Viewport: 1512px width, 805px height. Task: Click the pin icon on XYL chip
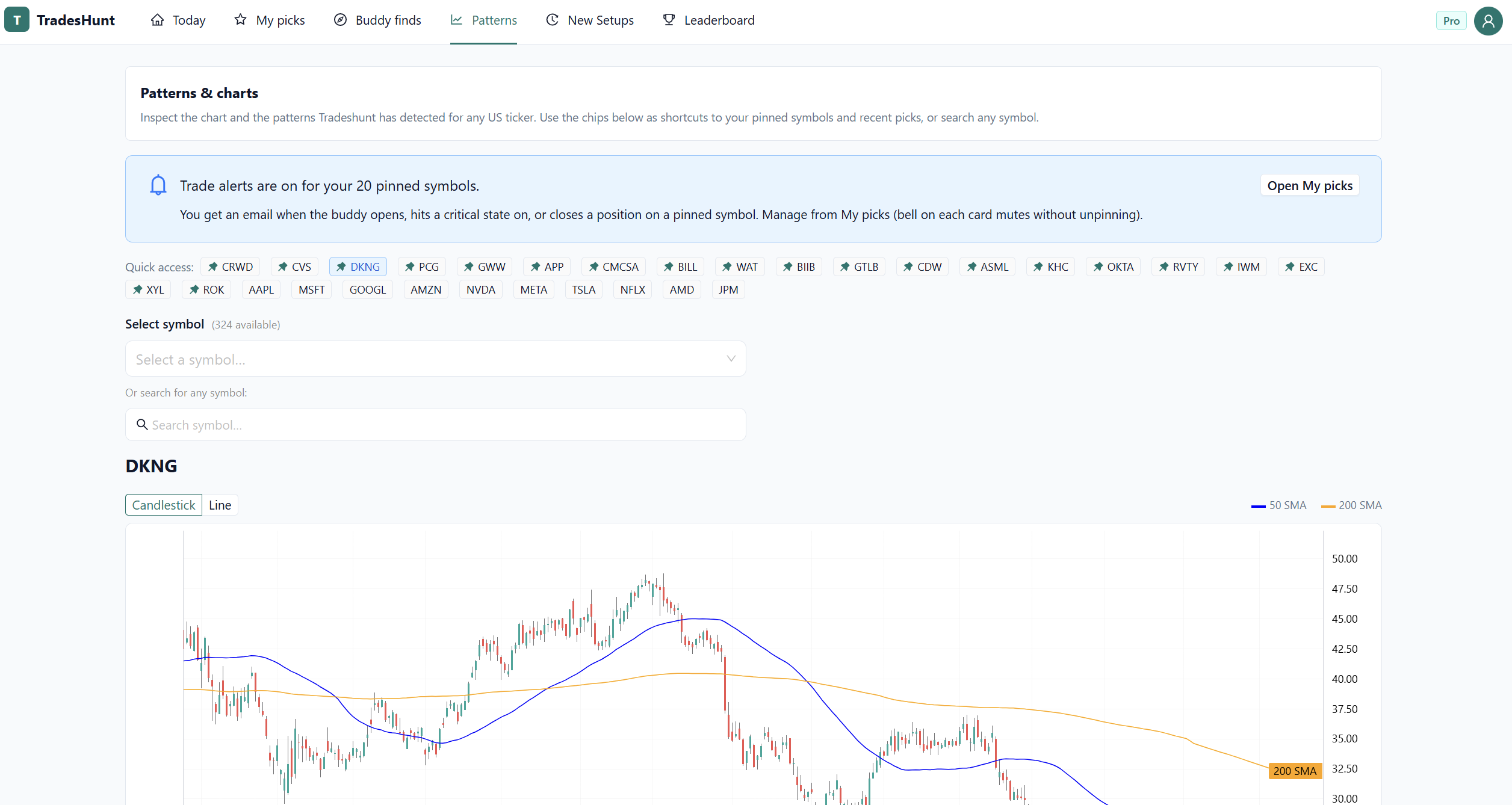138,289
